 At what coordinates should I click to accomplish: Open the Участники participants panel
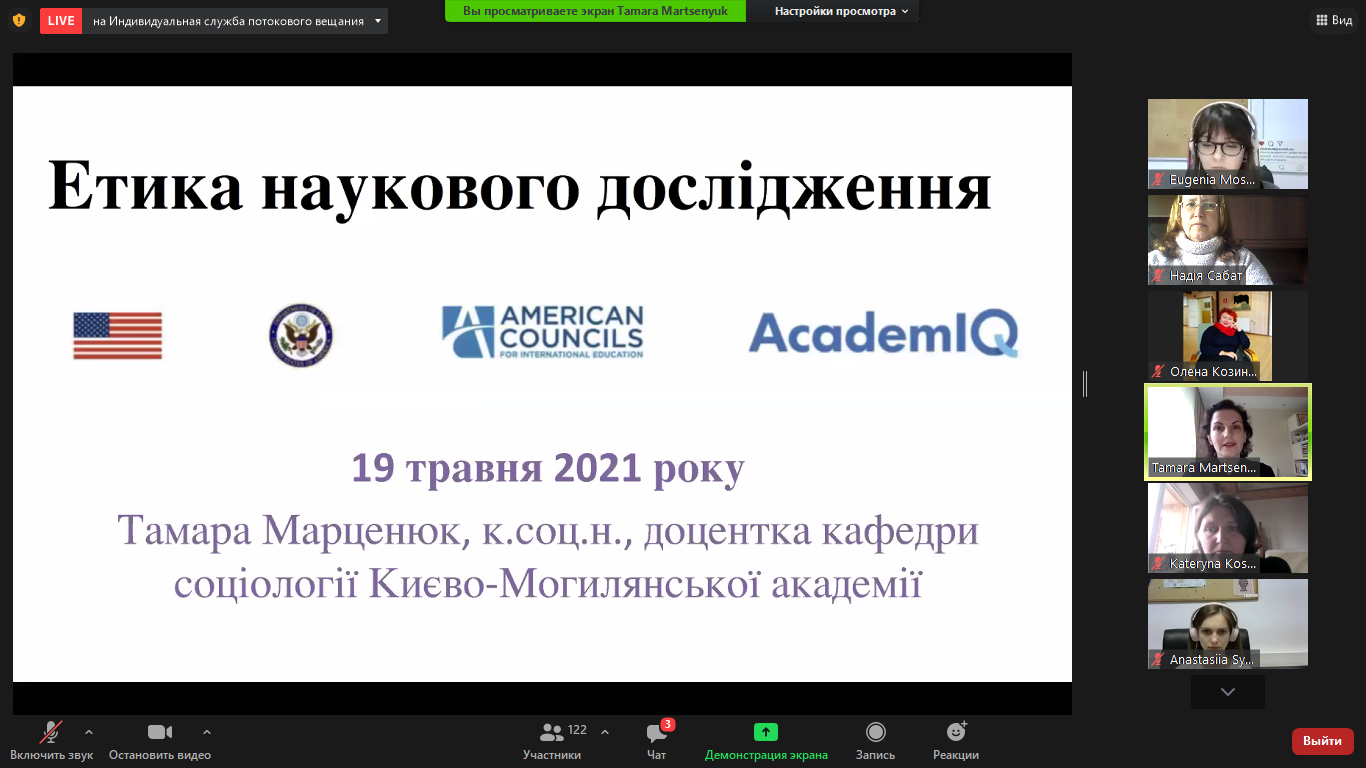tap(552, 740)
